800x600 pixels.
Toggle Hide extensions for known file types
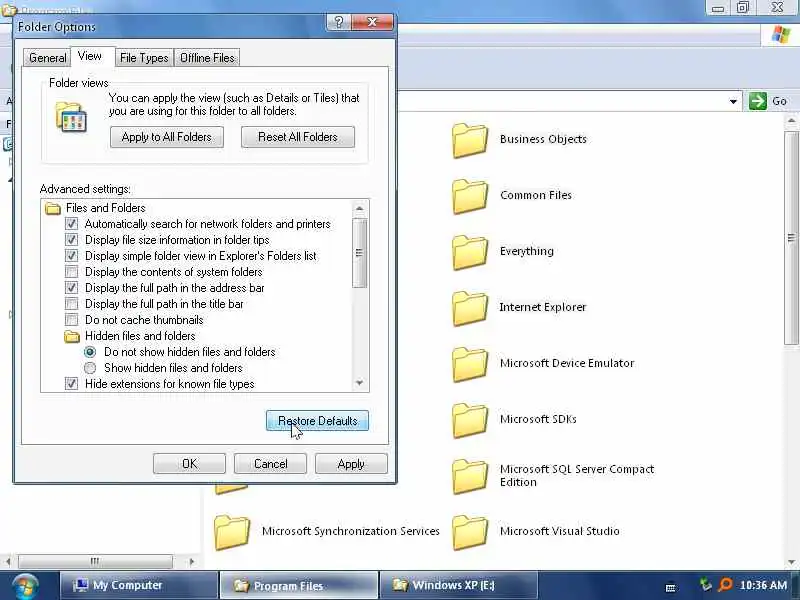point(71,384)
